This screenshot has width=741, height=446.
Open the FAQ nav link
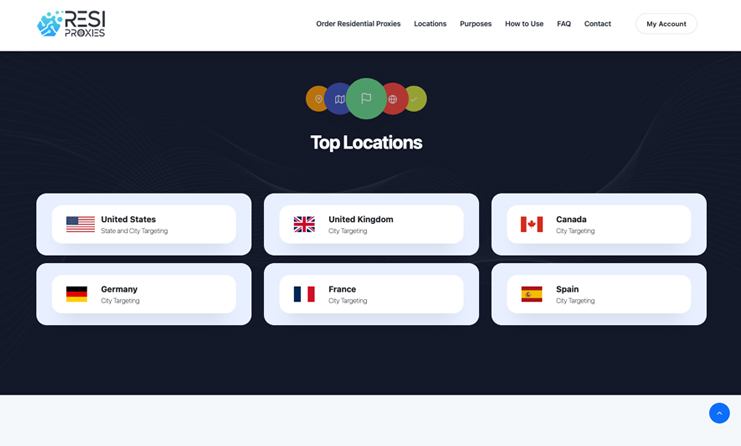point(564,24)
